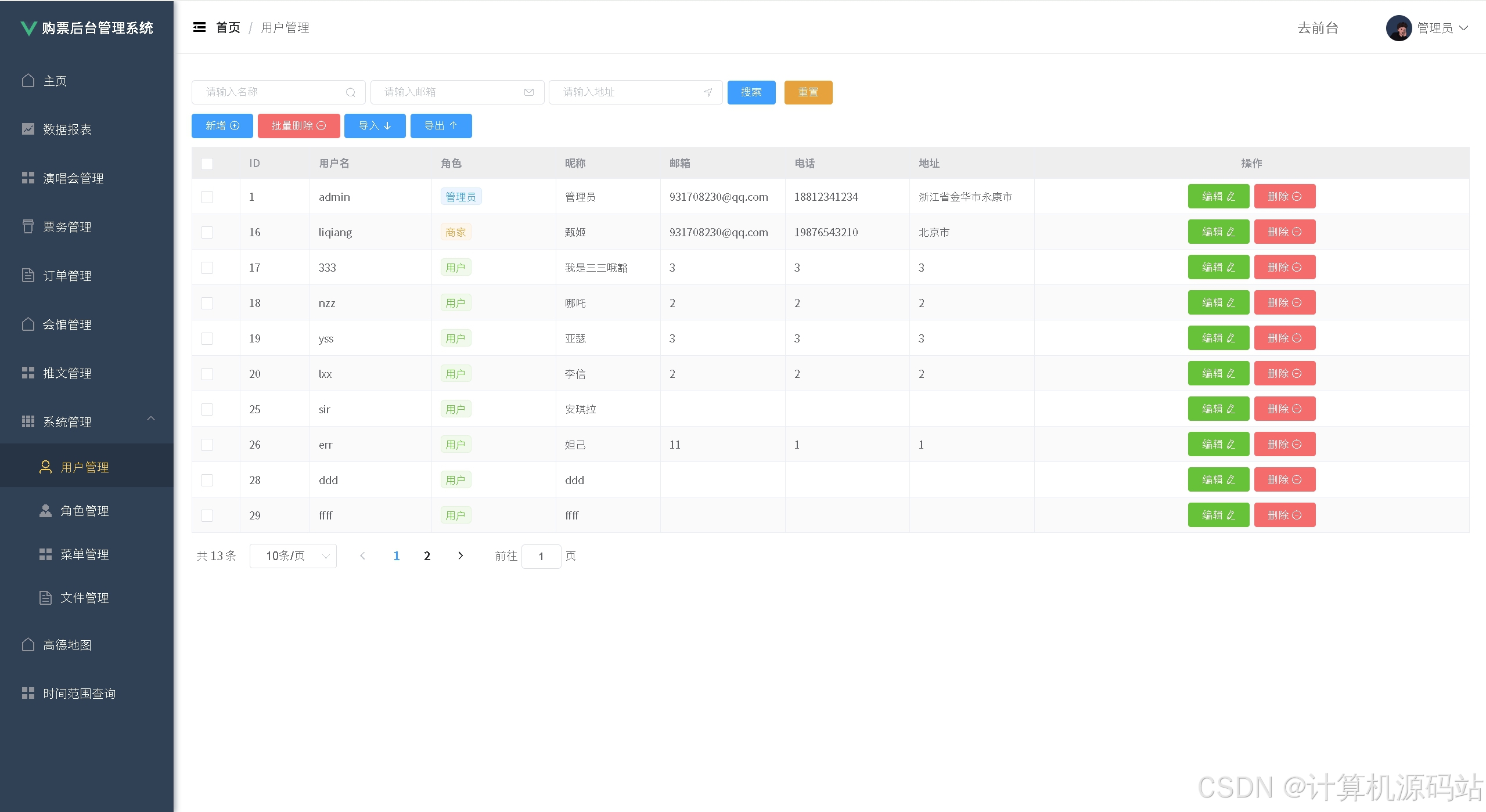Focus the 请输入邮箱 input field
The image size is (1486, 812).
458,92
